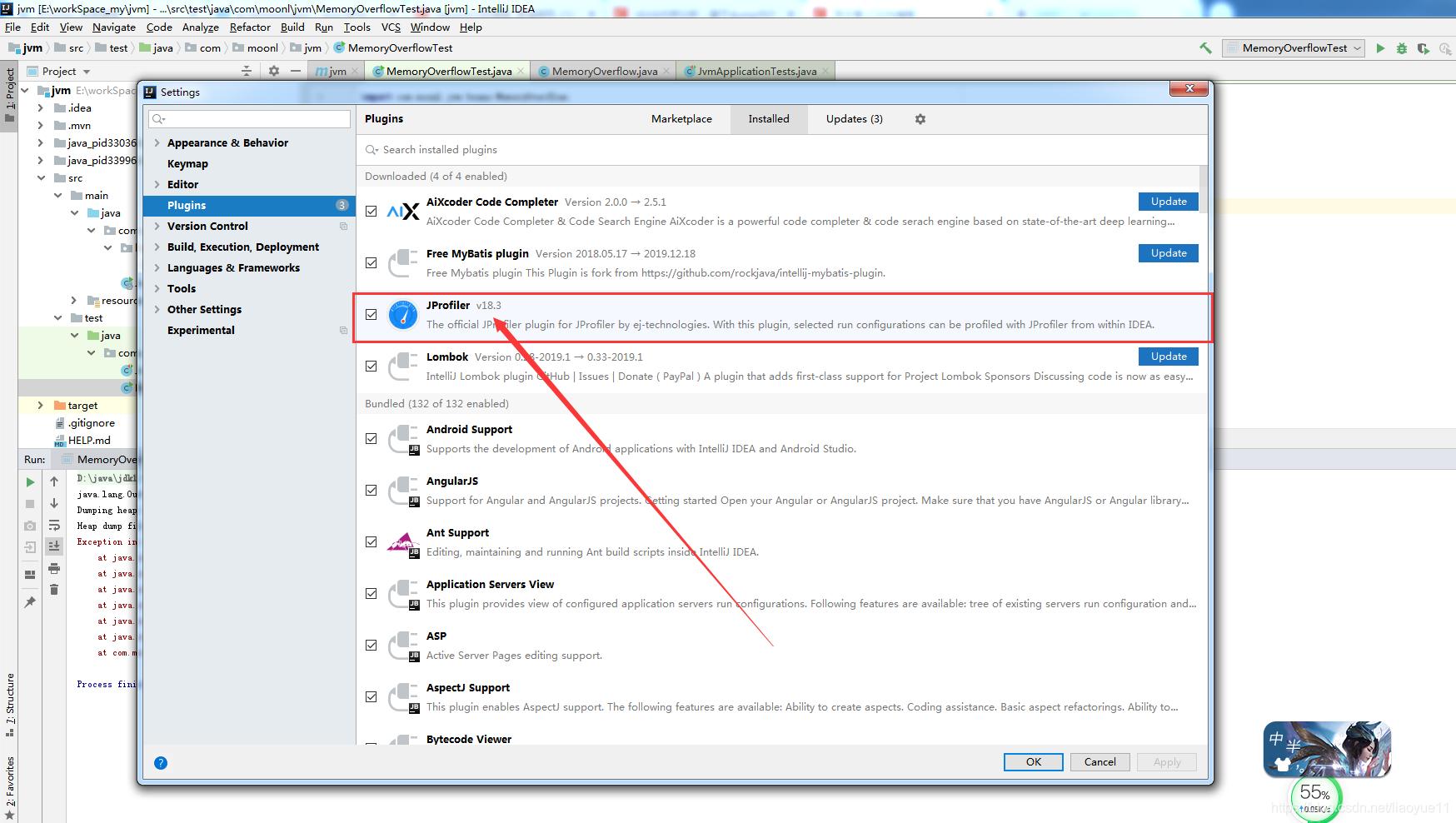
Task: Expand Other Settings section
Action: coord(157,310)
